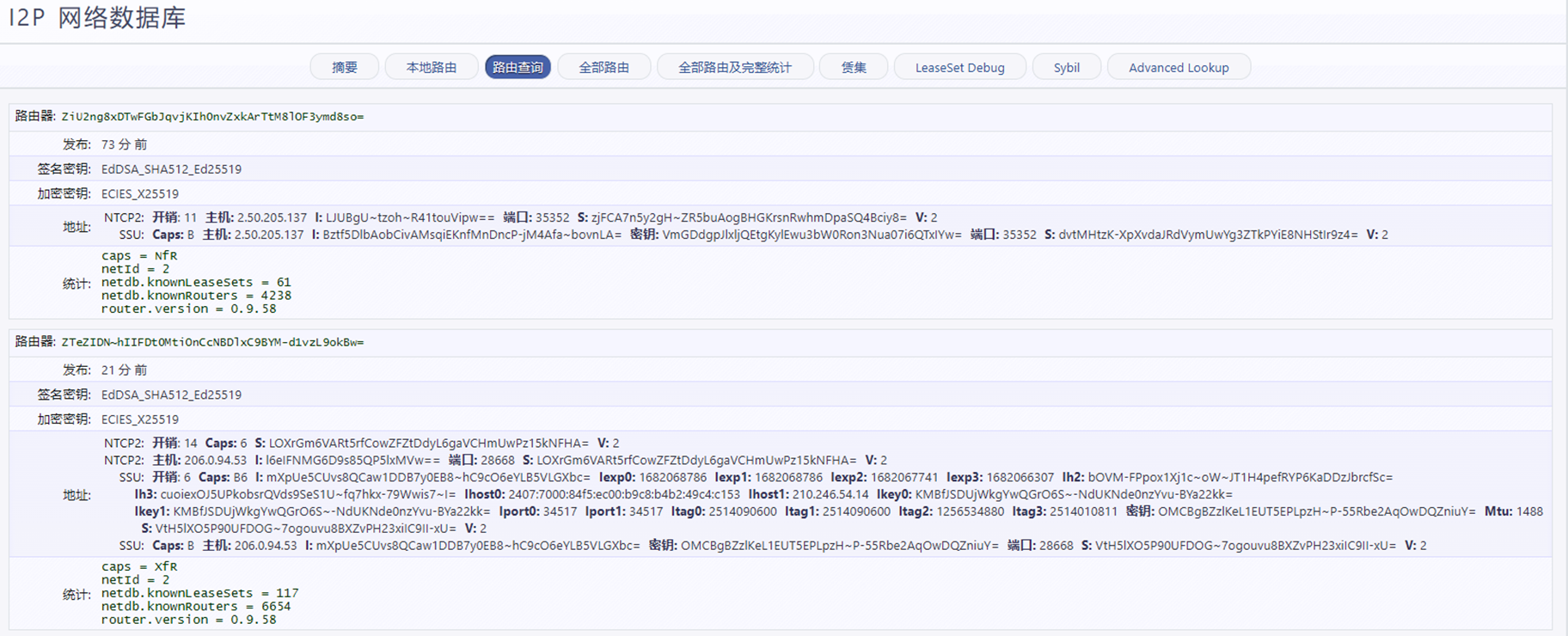Click 'netdb.knownRouters = 4238' line
The width and height of the screenshot is (1568, 636).
click(x=196, y=295)
